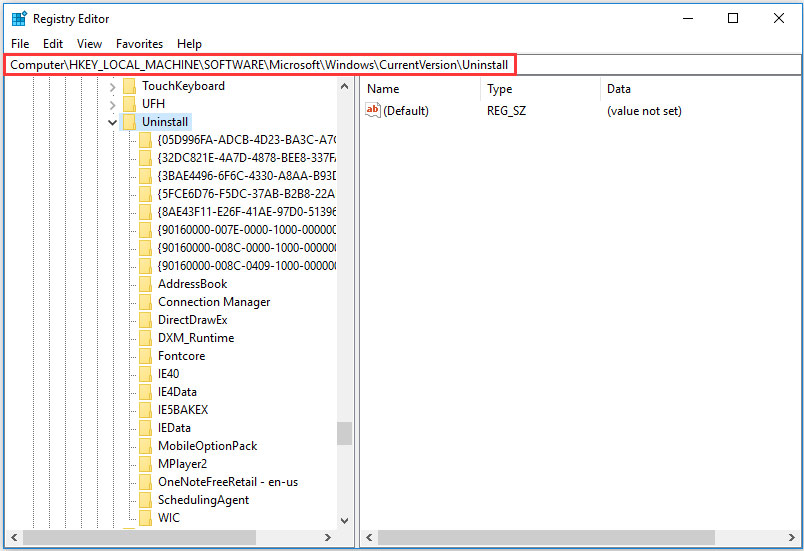This screenshot has width=804, height=551.
Task: Click folder icon of {8AE43F11-E26F key
Action: pos(146,212)
